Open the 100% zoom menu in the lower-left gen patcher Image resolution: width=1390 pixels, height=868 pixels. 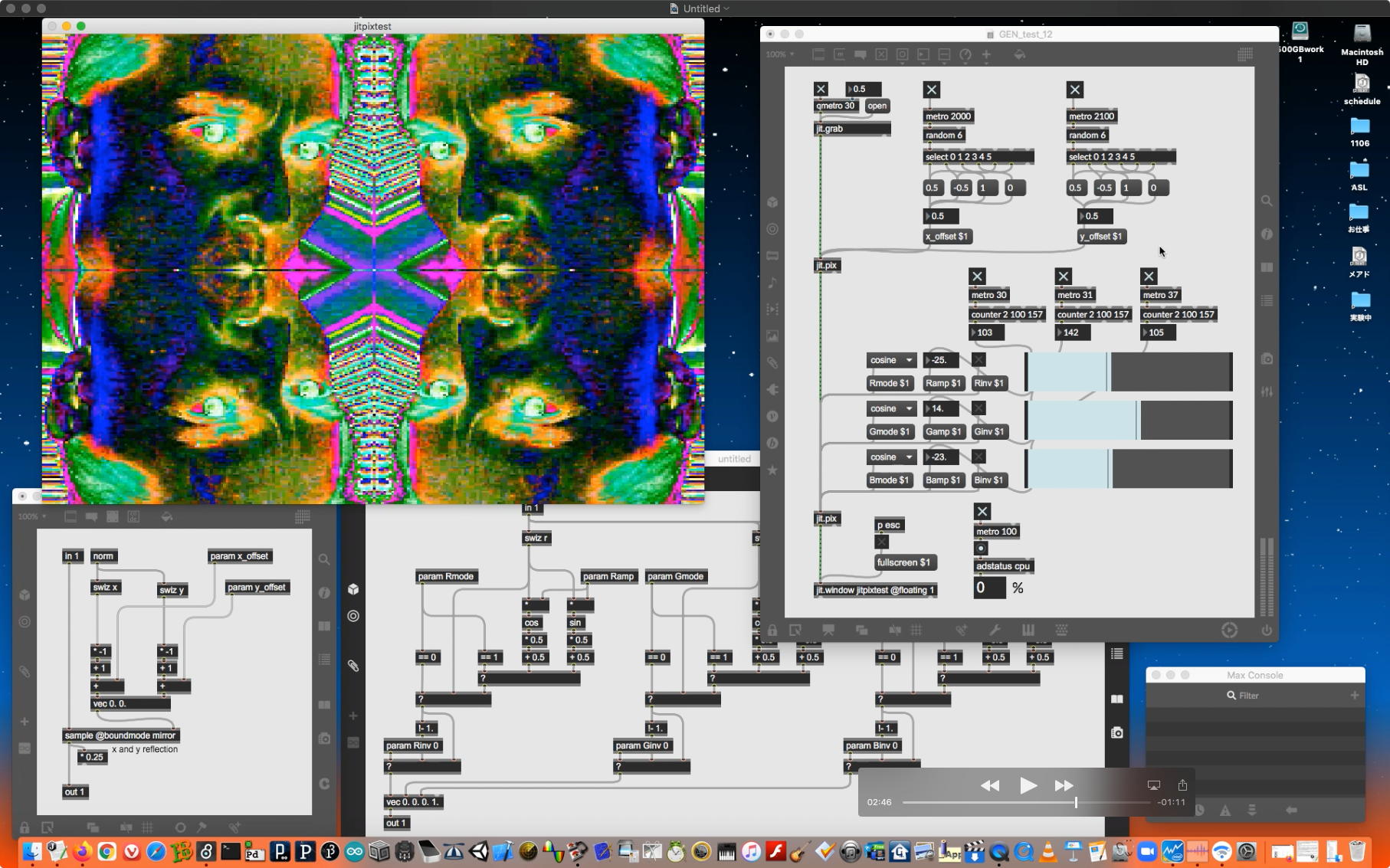32,516
